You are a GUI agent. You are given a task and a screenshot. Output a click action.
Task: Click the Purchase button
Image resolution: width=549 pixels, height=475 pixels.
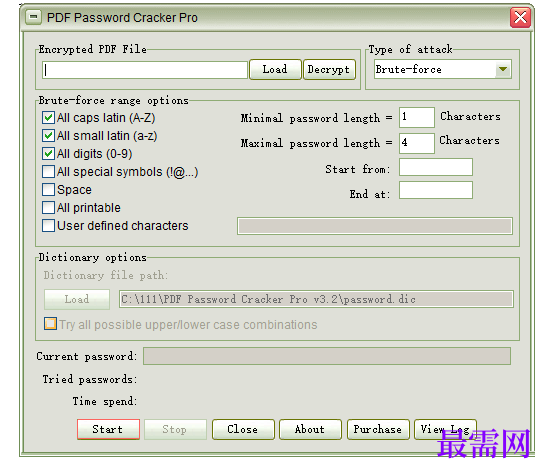(x=378, y=429)
